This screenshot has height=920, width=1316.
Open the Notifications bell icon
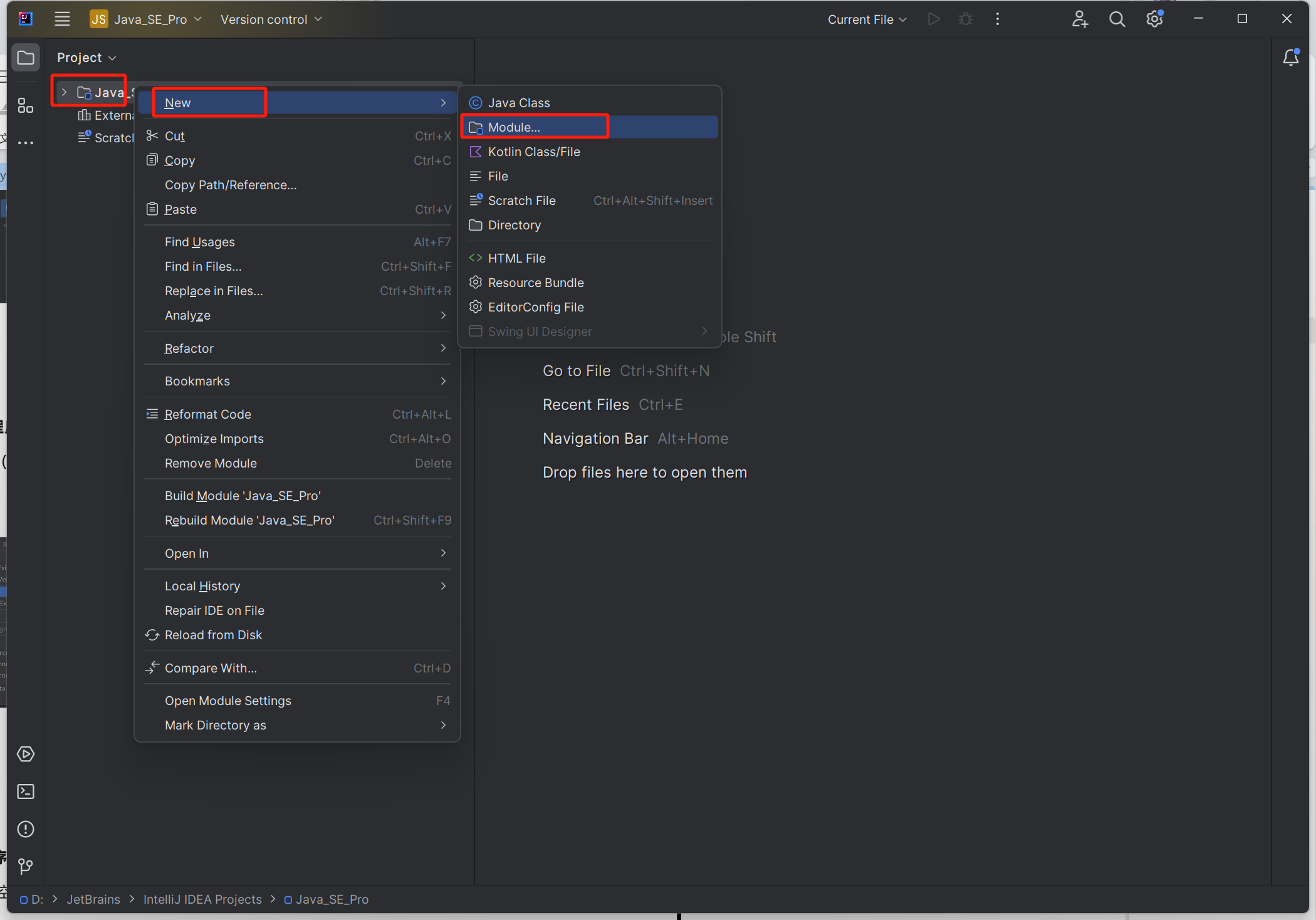pos(1290,58)
